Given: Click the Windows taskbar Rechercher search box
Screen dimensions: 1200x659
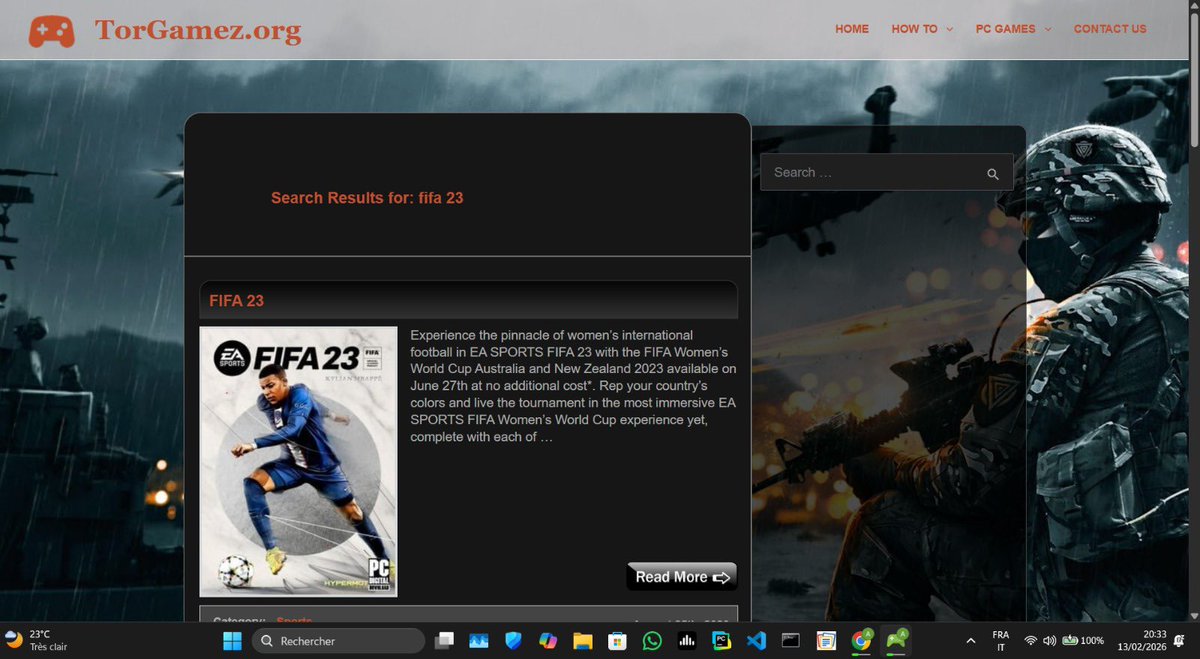Looking at the screenshot, I should (337, 641).
